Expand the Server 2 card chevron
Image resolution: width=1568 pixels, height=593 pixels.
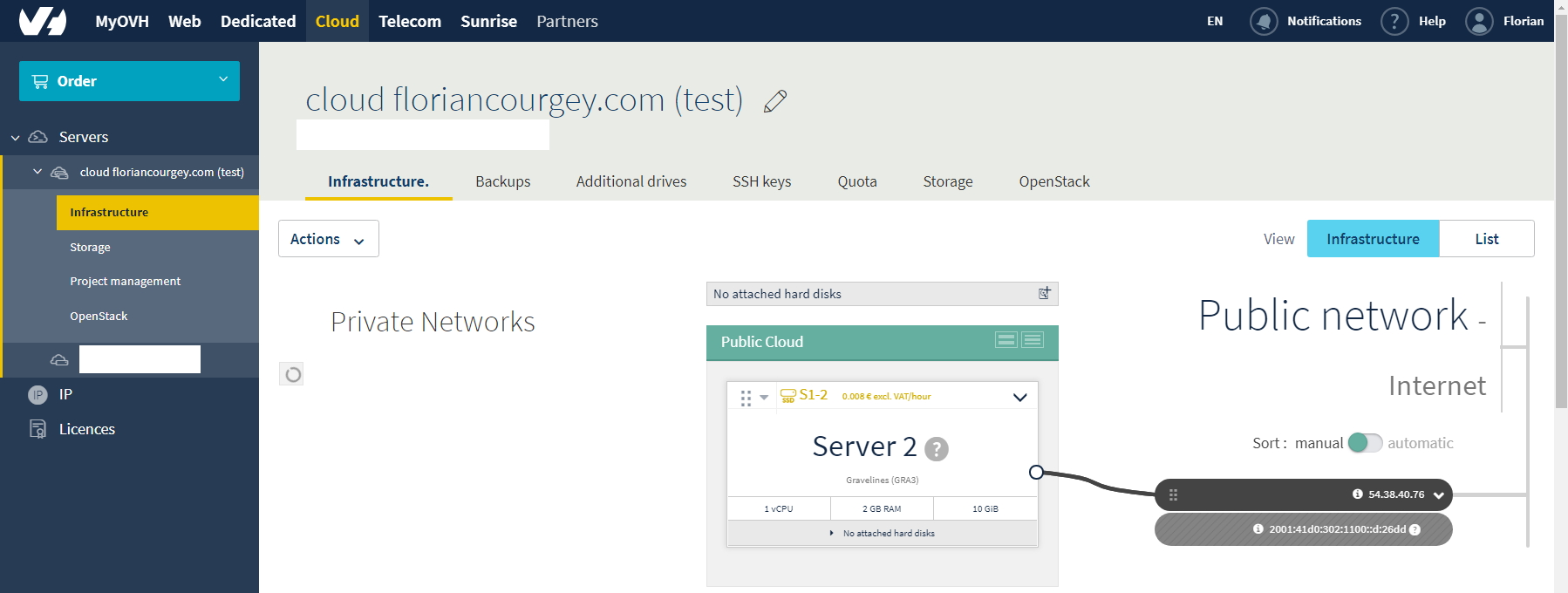click(1019, 397)
